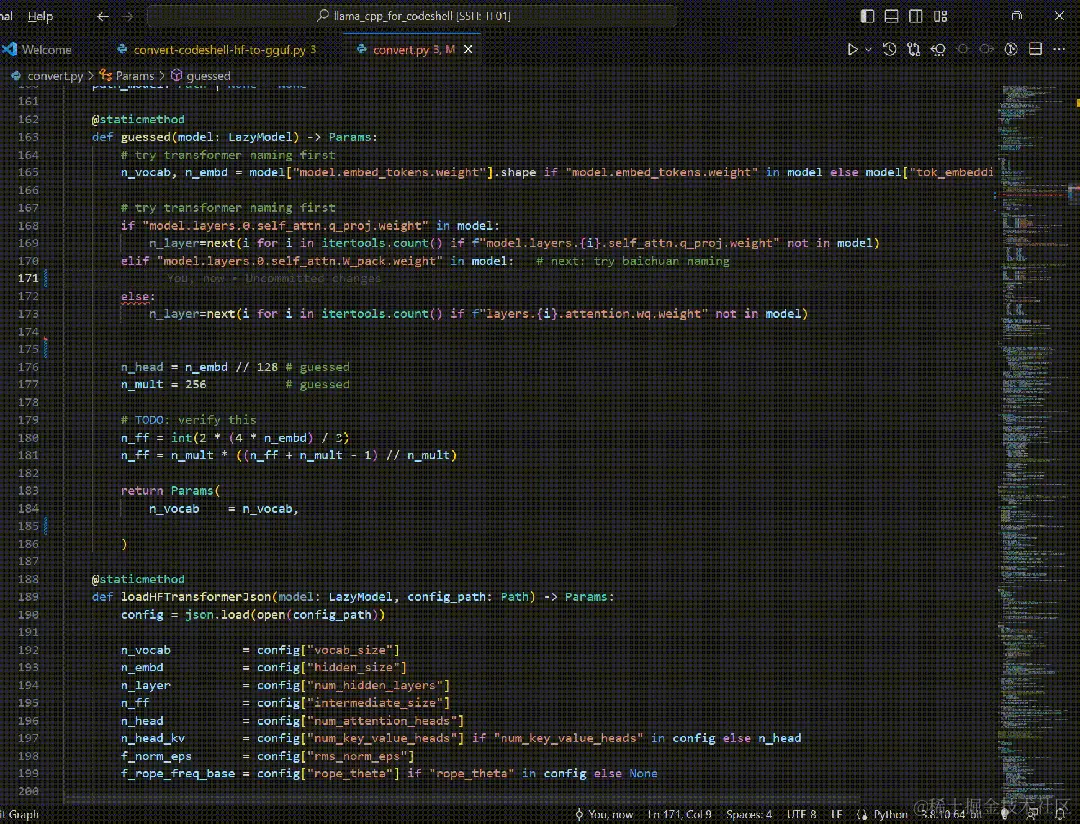Click 'Ln 171, Col 9' in status bar
This screenshot has width=1080, height=824.
click(x=679, y=814)
